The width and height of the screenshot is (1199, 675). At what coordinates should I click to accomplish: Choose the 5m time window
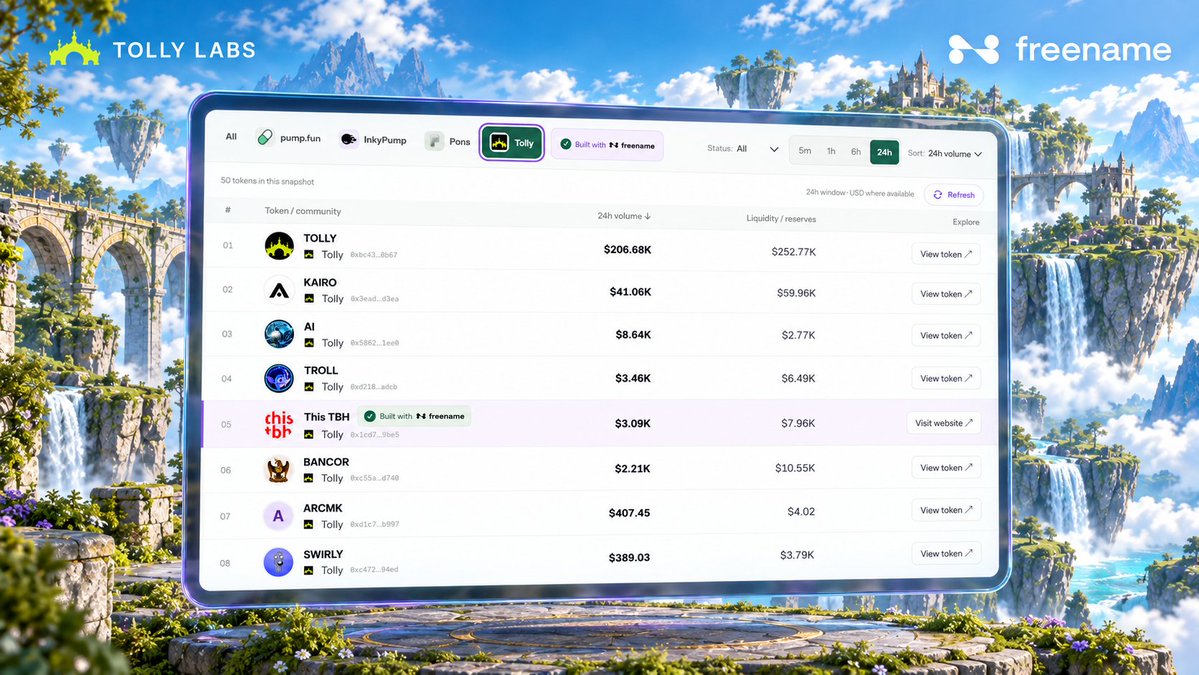click(x=804, y=151)
